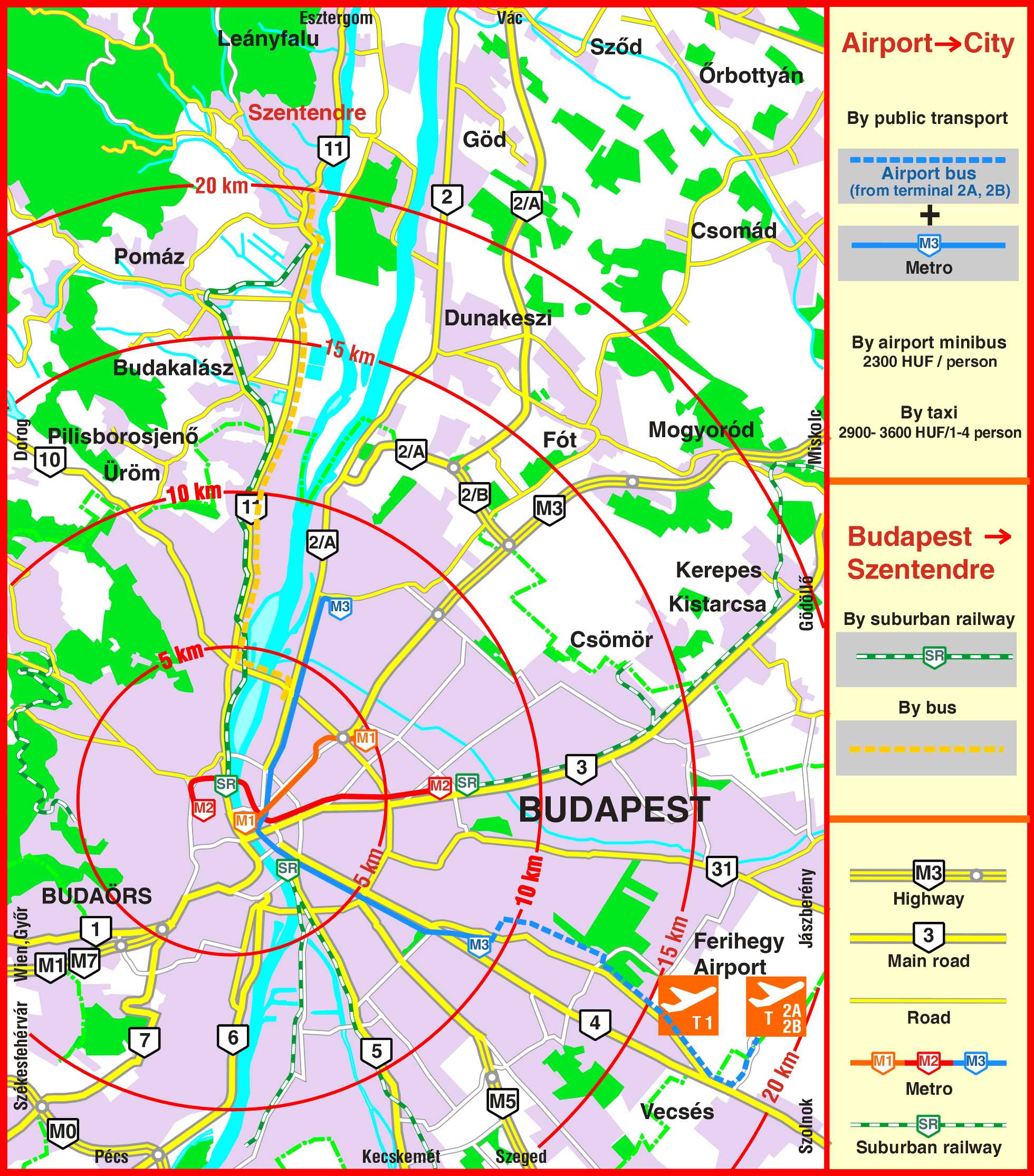Click the M7 motorway shield
1034x1176 pixels.
tap(84, 963)
